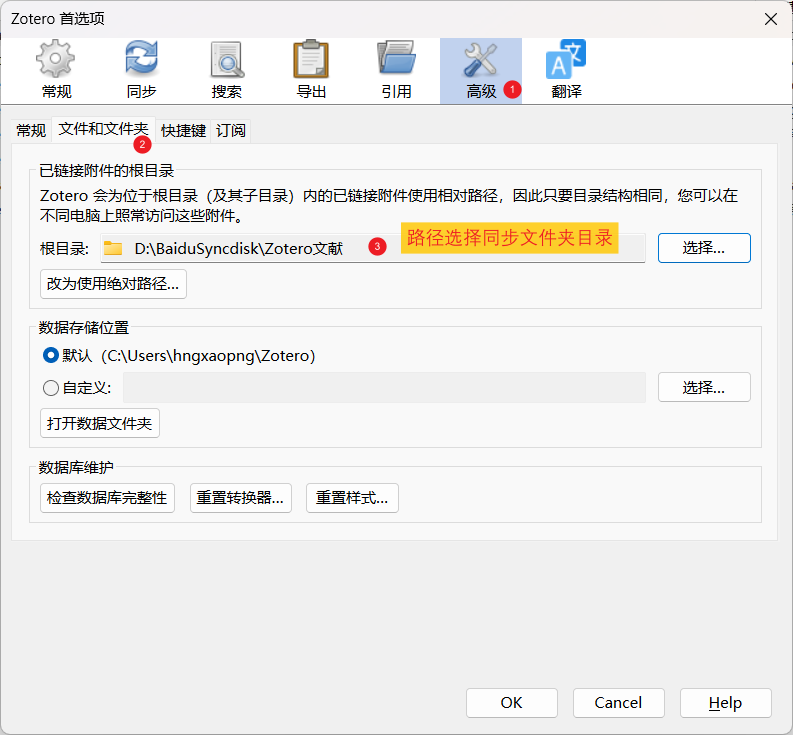This screenshot has width=793, height=735.
Task: Close the Zotero 首选项 window
Action: coord(771,19)
